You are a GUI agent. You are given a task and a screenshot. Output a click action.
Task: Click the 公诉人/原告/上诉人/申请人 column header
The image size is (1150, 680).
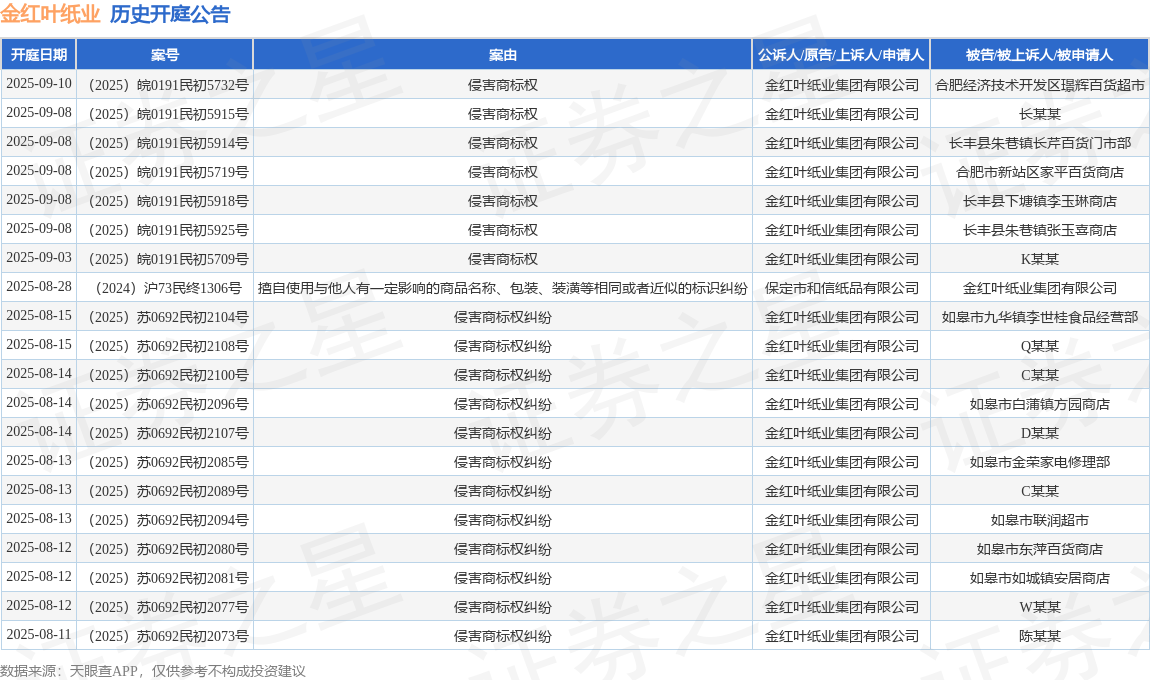coord(841,55)
